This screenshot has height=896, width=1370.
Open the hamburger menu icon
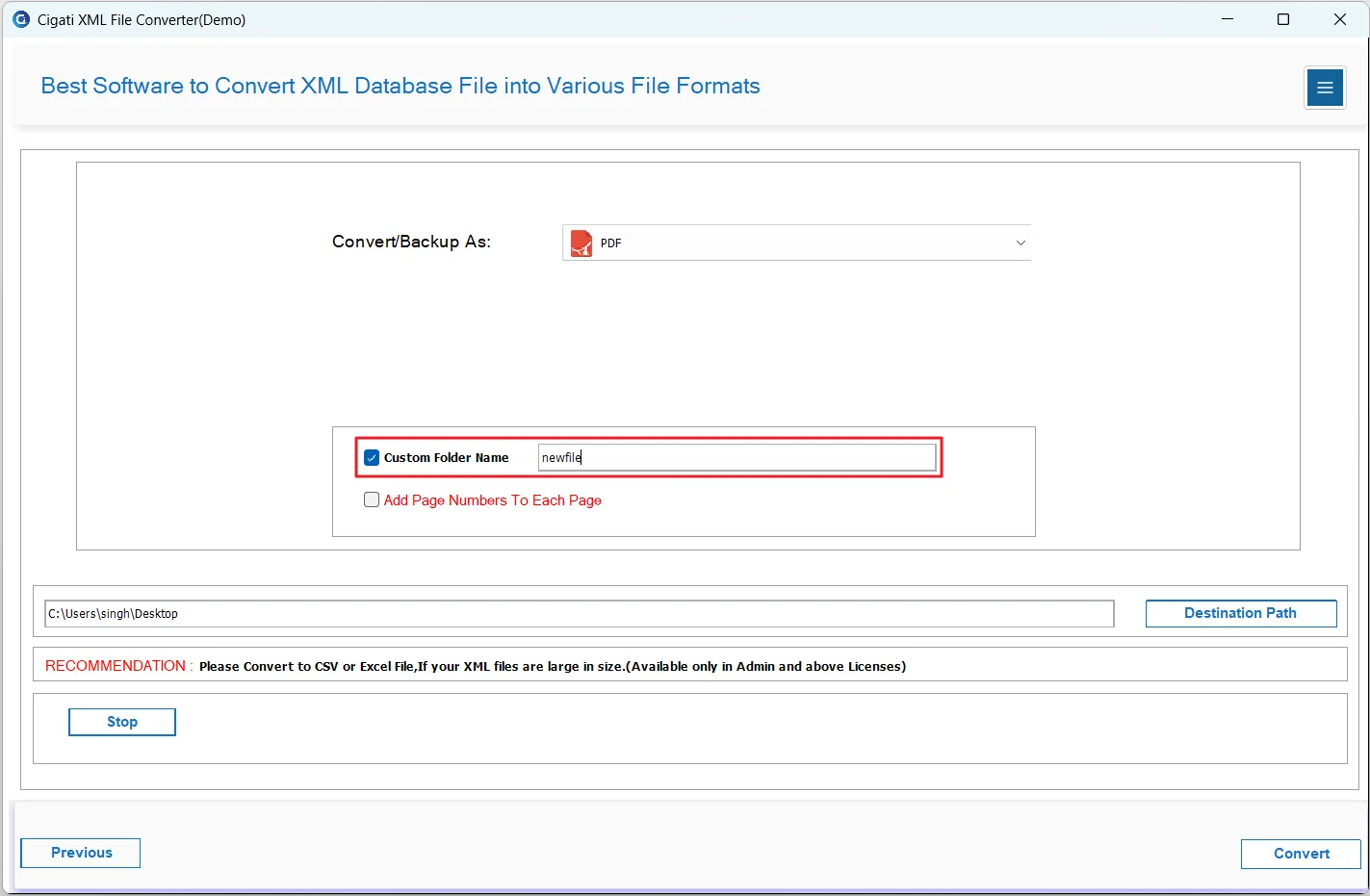tap(1325, 89)
